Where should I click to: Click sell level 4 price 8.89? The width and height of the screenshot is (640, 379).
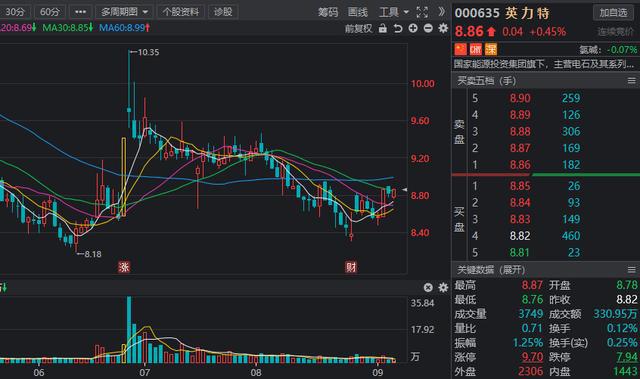pyautogui.click(x=520, y=115)
